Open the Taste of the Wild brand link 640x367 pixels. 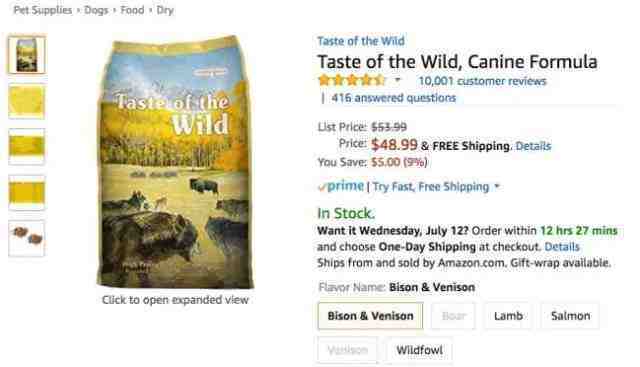click(x=361, y=41)
